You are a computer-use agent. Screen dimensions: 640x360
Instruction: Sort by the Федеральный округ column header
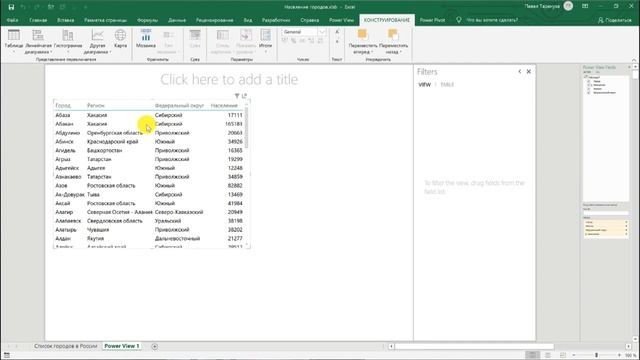point(179,105)
